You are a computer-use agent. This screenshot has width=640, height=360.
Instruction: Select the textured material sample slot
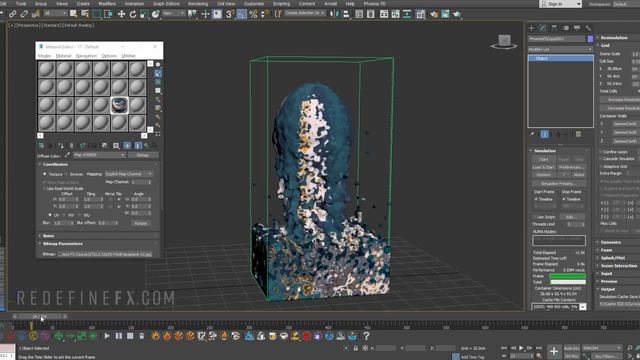pos(119,105)
